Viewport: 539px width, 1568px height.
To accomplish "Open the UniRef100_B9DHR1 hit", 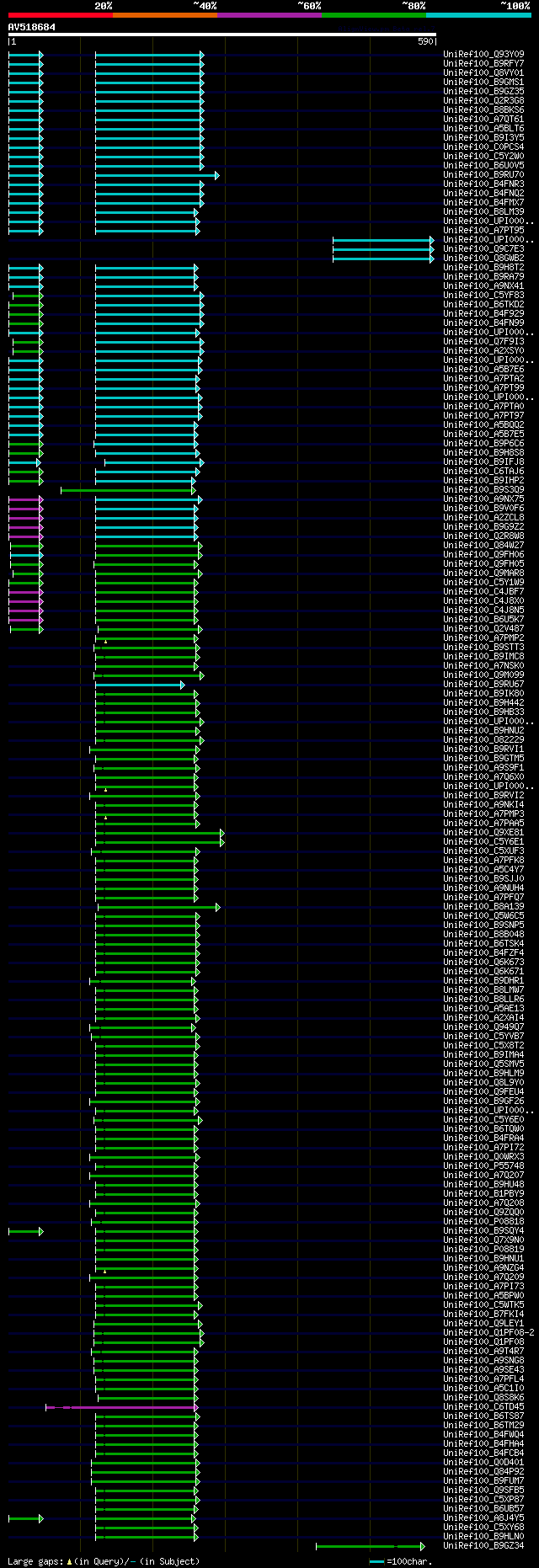I will click(483, 981).
